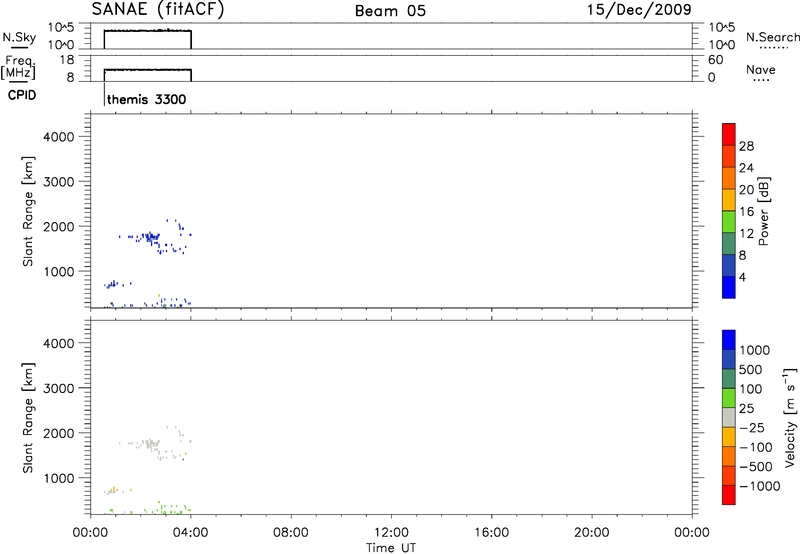This screenshot has height=554, width=800.
Task: Click the Time UT axis title
Action: tap(391, 548)
